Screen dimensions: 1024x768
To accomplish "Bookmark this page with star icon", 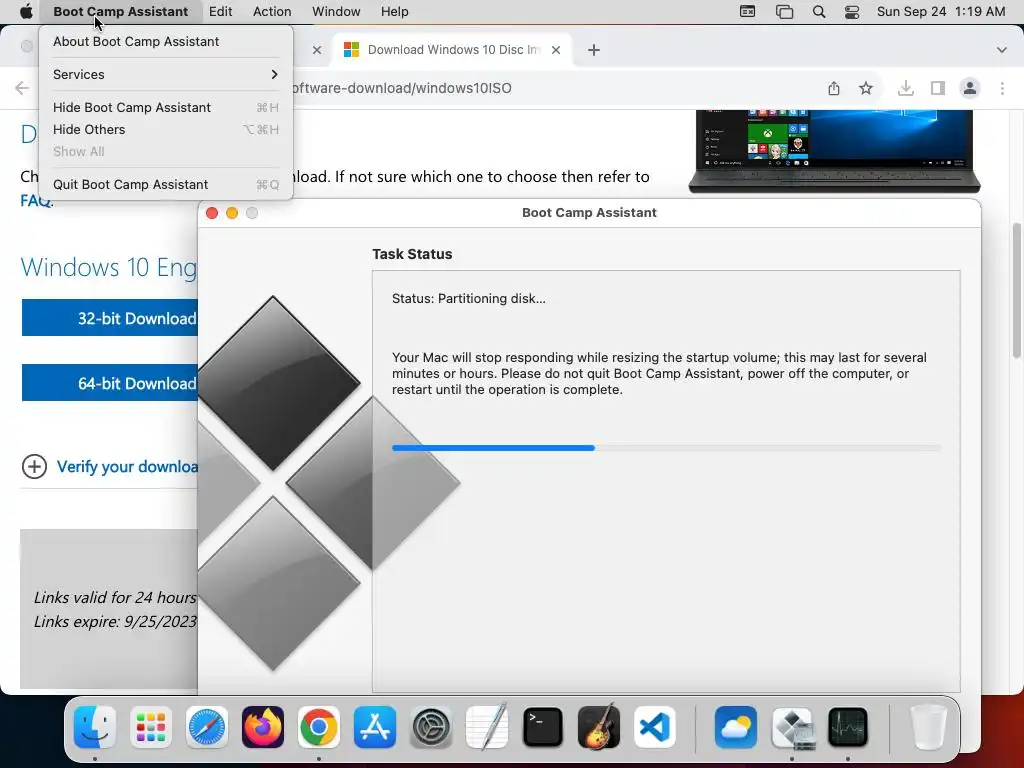I will [866, 88].
